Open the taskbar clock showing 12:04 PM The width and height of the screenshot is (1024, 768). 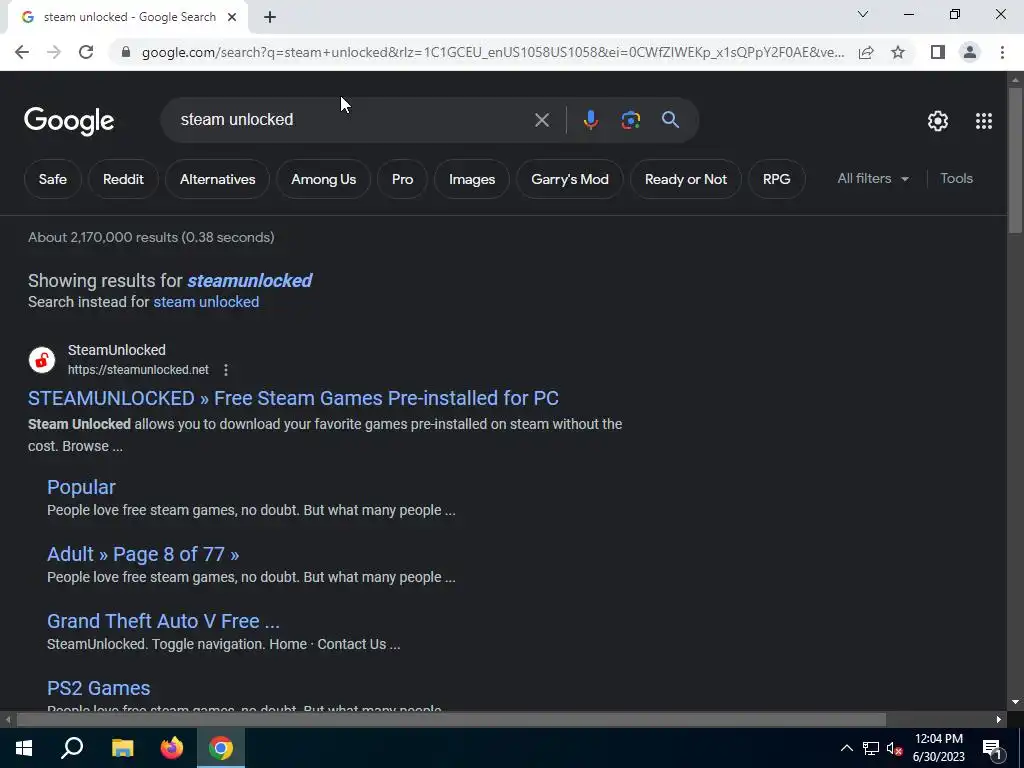tap(938, 748)
